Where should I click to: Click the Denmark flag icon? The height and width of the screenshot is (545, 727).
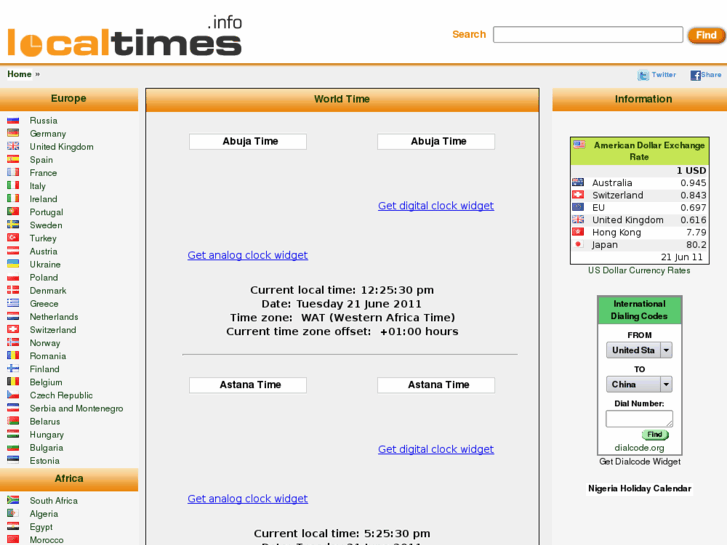click(13, 290)
